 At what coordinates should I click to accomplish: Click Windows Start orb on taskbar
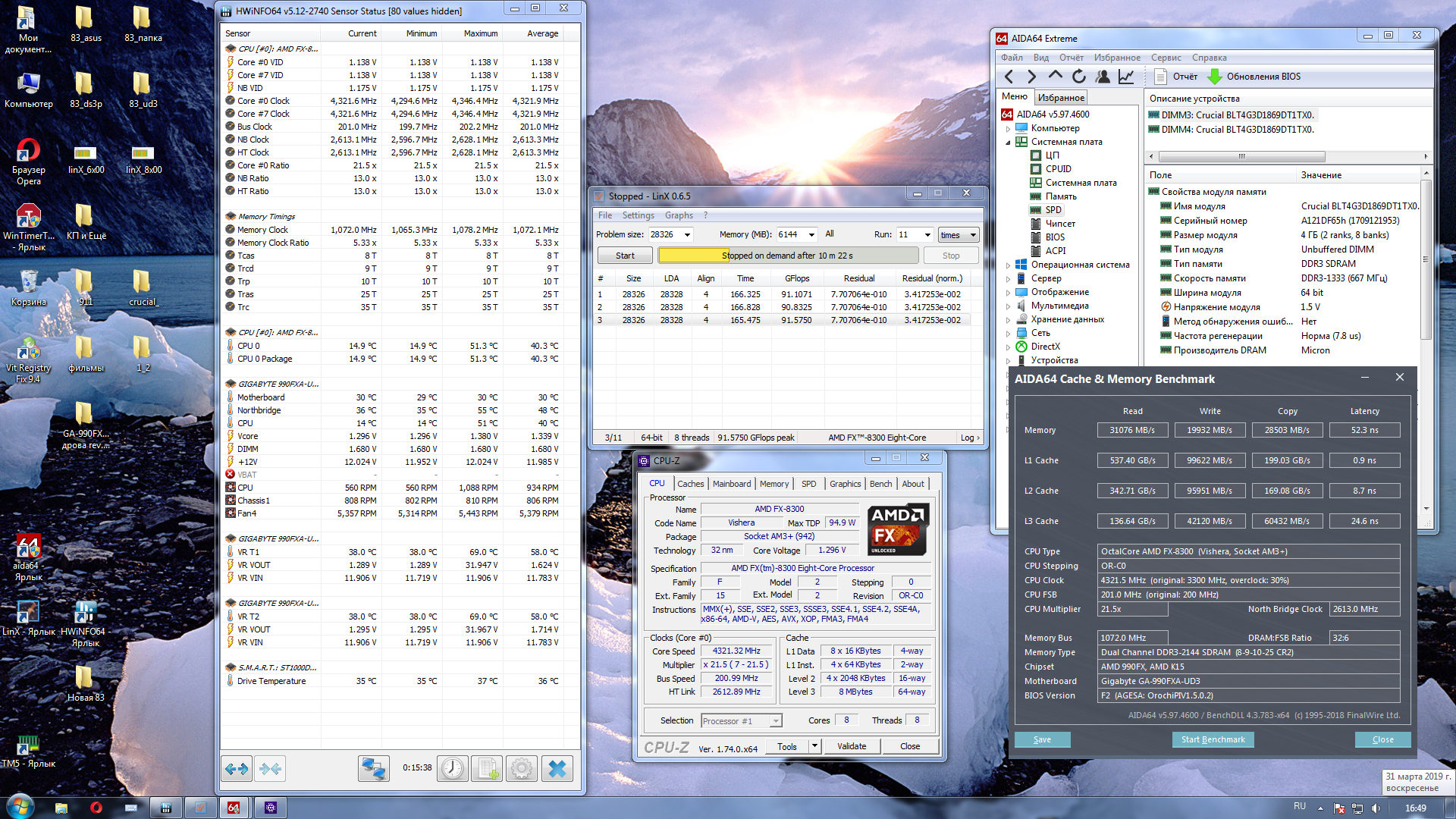tap(20, 807)
